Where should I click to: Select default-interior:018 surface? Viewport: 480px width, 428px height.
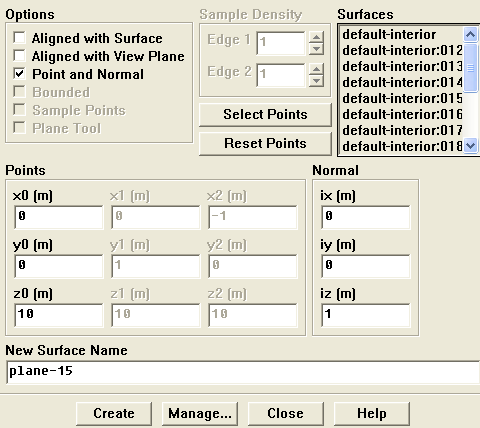coord(402,146)
